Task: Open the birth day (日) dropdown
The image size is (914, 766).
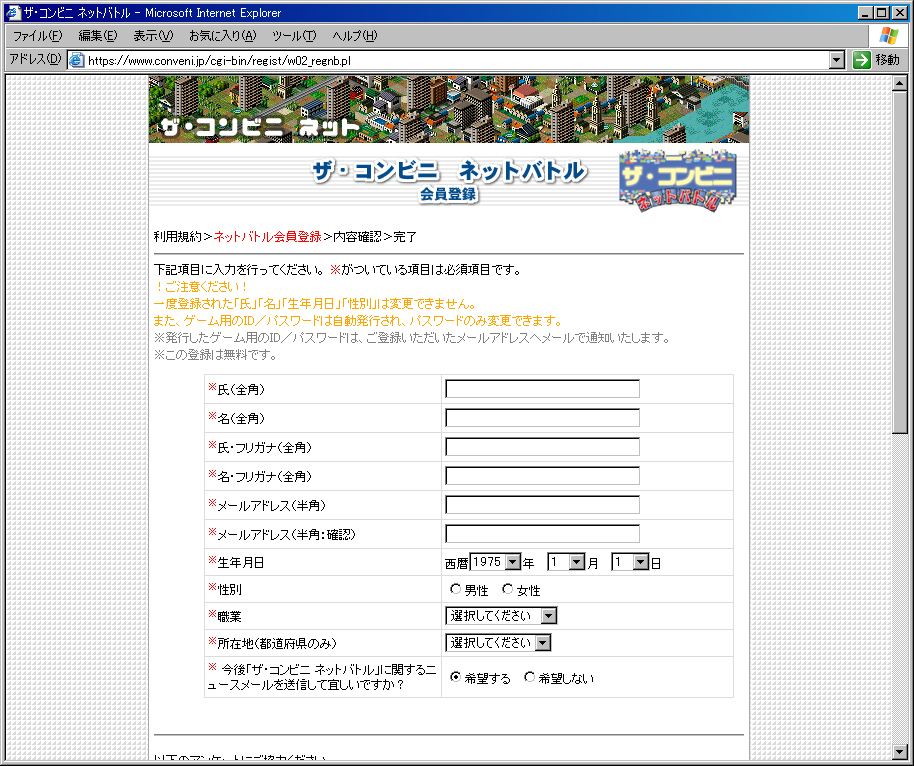Action: [x=630, y=562]
